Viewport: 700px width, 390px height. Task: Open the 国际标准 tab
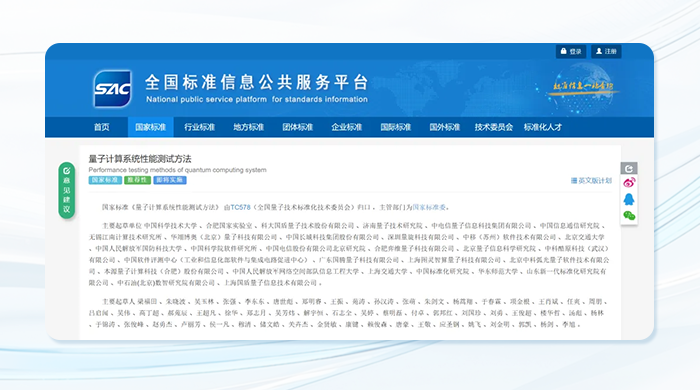396,127
